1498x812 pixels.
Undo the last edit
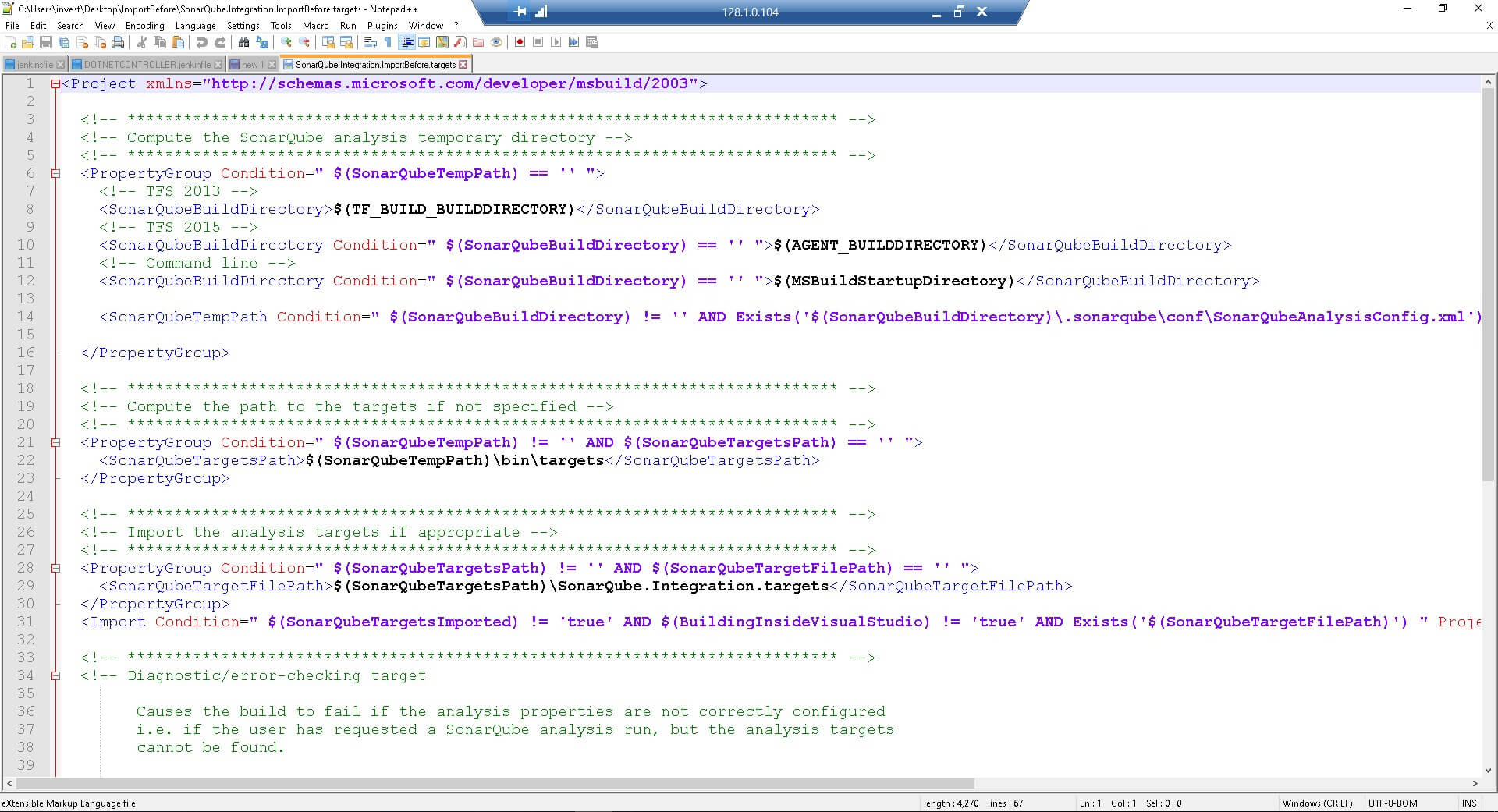pos(202,42)
